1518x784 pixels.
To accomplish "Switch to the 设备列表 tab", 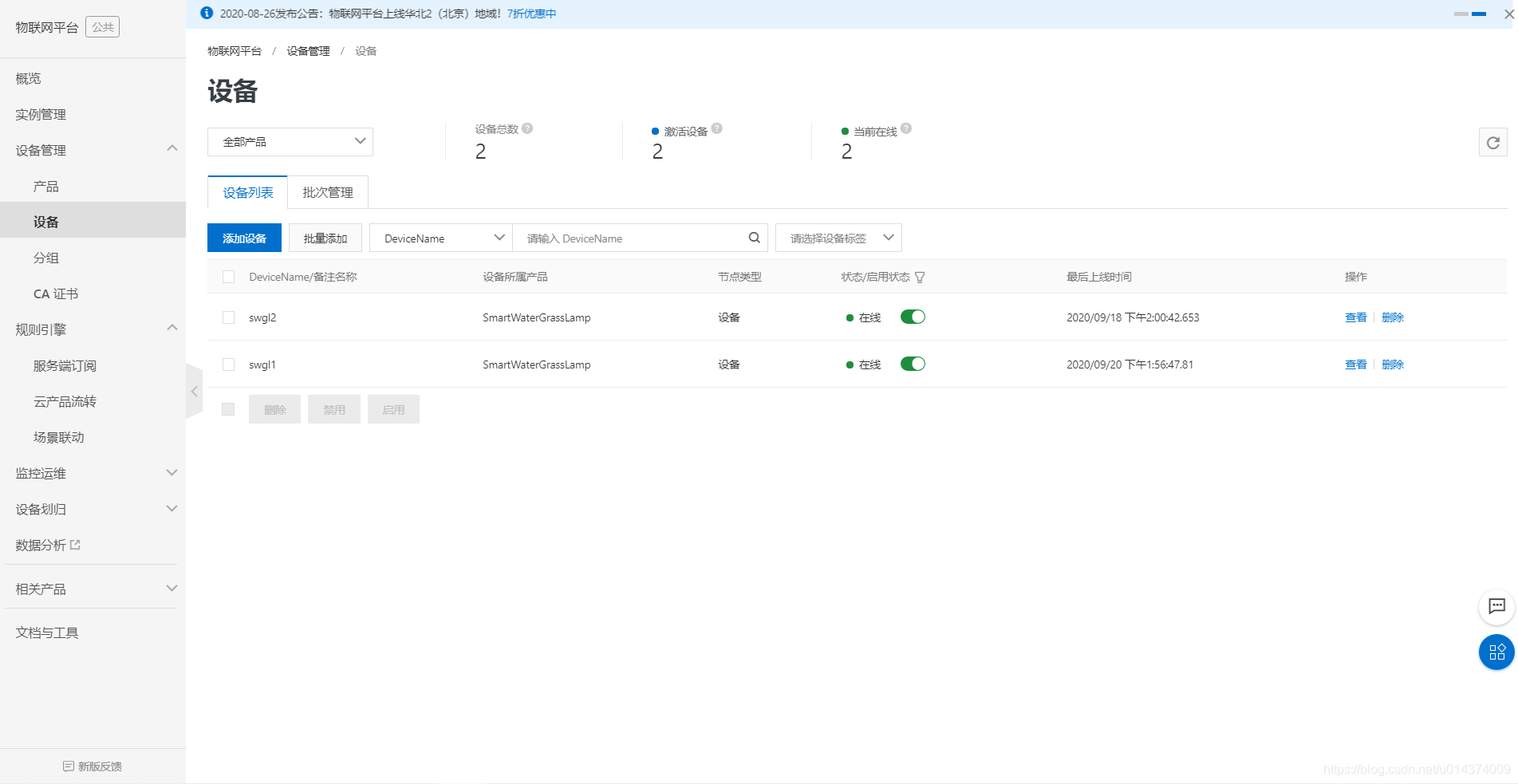I will (x=247, y=192).
